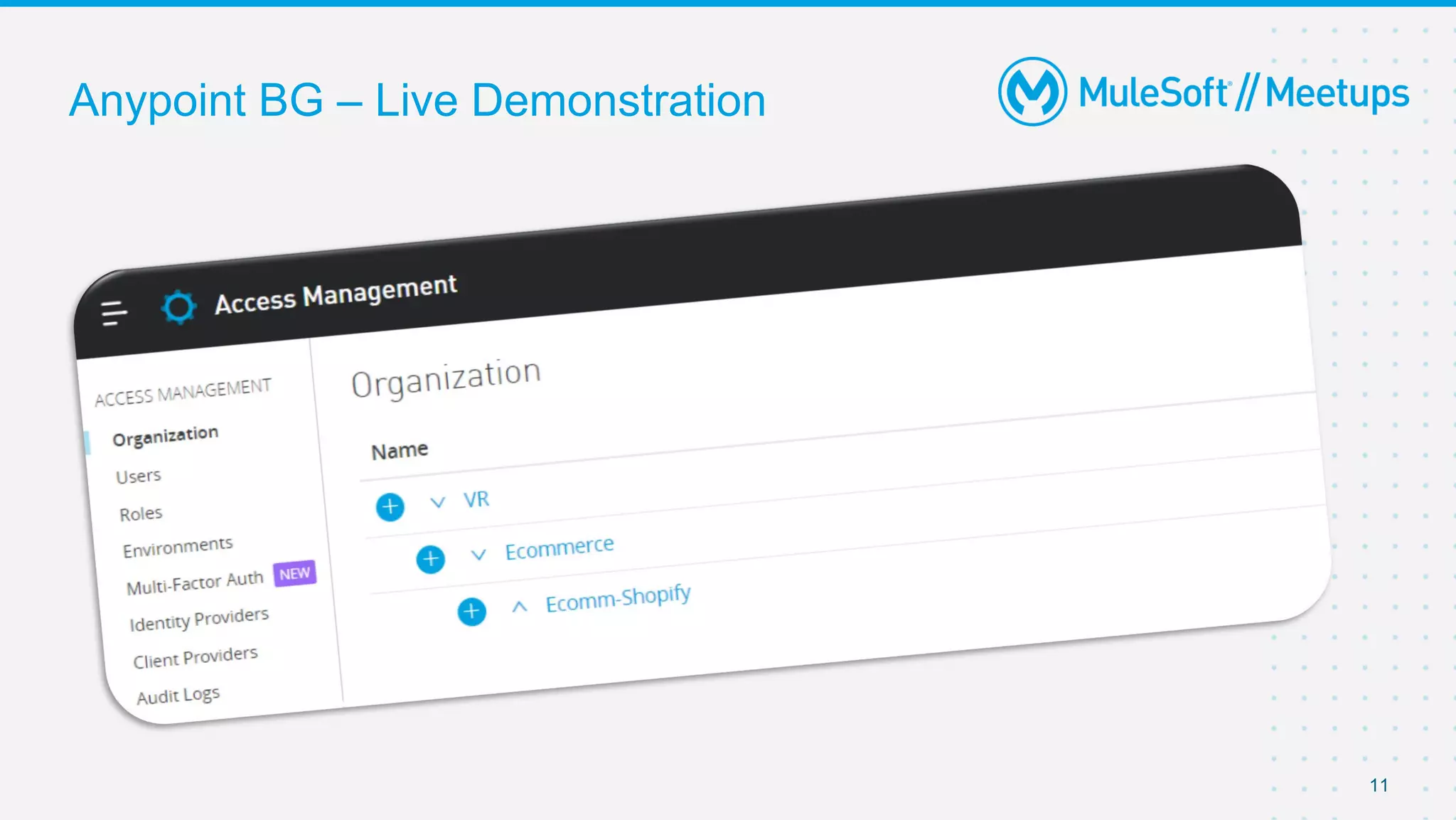Click the MuleSoft Meetups wordmark
The height and width of the screenshot is (820, 1456).
[1244, 93]
